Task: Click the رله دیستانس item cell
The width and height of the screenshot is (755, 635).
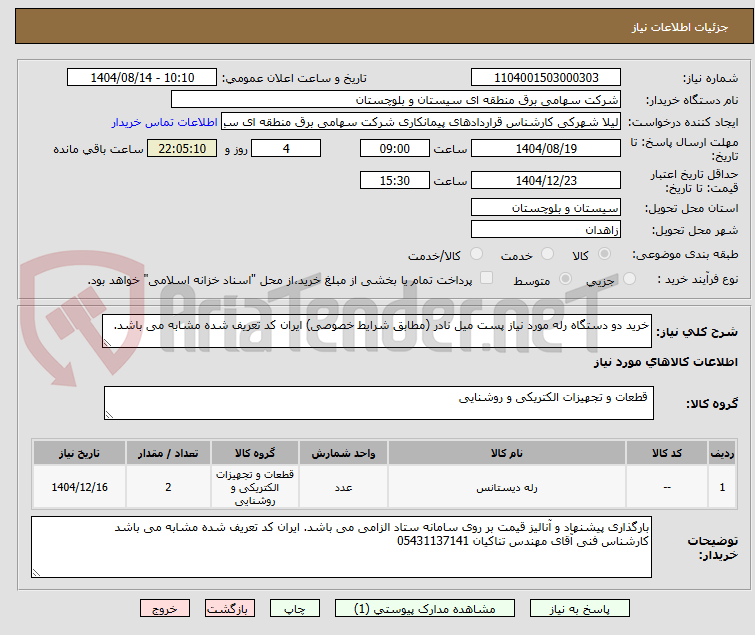Action: (507, 487)
